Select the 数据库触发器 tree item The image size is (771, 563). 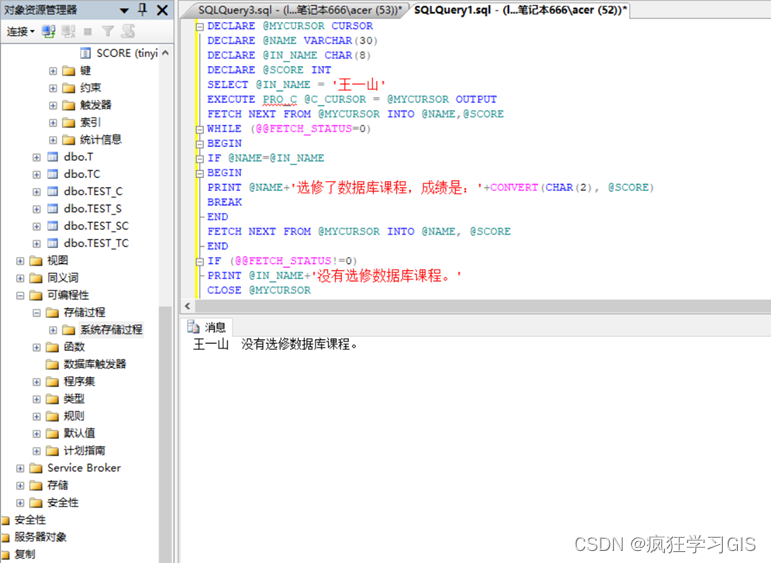click(x=95, y=364)
